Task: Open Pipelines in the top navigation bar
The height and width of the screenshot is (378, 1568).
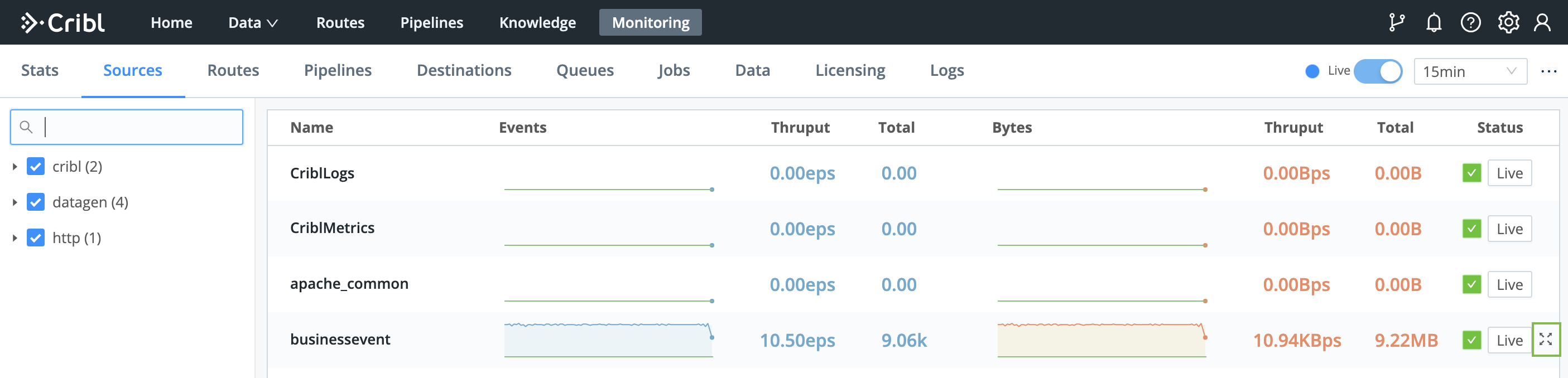Action: pos(431,22)
